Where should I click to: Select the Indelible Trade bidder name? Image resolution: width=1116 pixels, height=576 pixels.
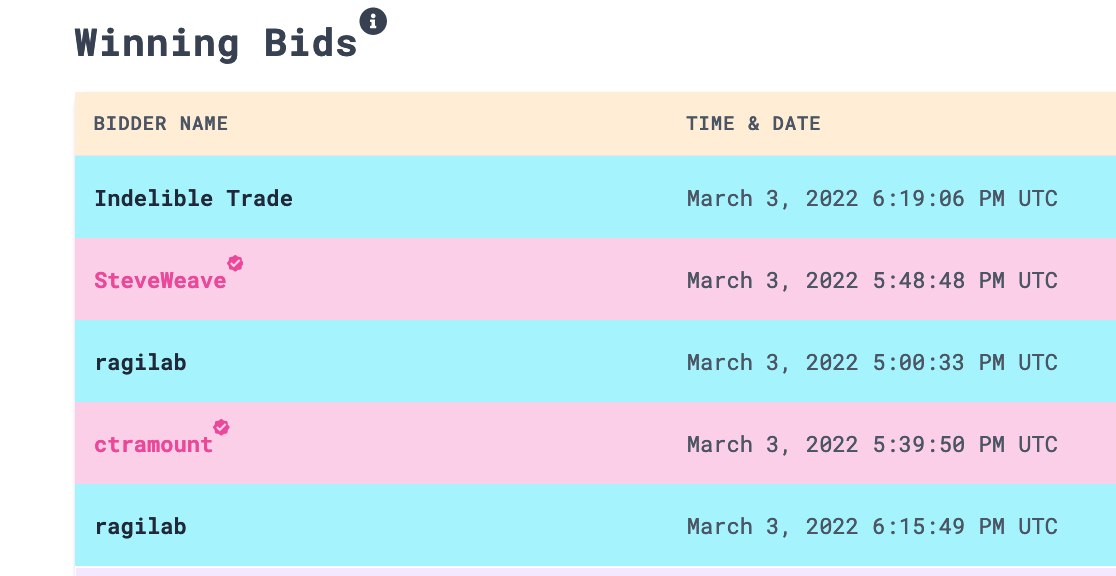pyautogui.click(x=194, y=198)
